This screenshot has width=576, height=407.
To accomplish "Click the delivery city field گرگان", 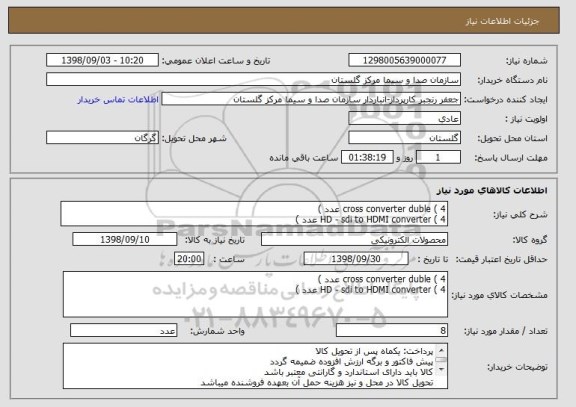I will tap(102, 138).
